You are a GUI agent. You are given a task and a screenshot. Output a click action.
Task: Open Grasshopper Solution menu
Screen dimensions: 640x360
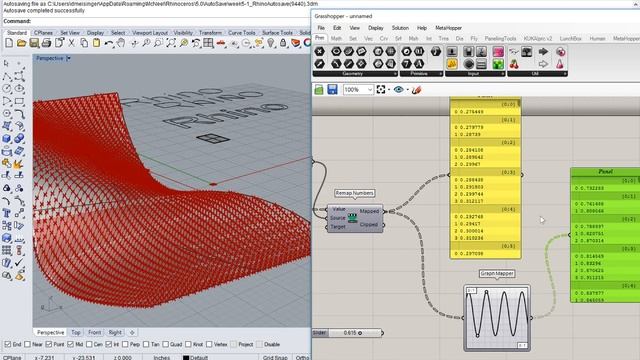(x=400, y=28)
